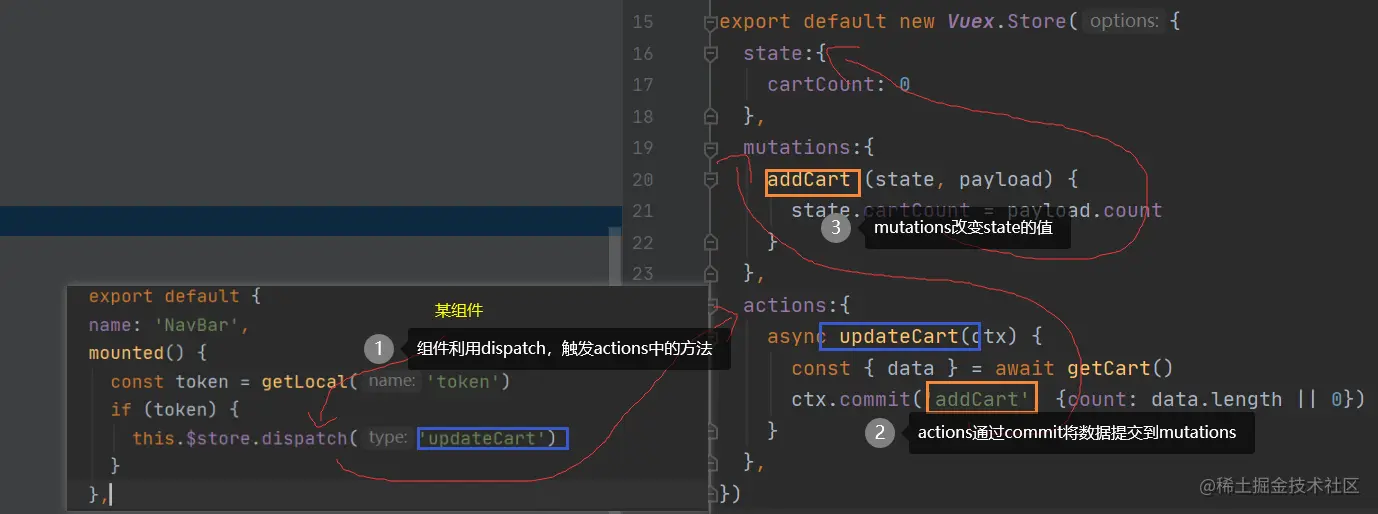The image size is (1378, 514).
Task: Collapse the export default block fold marker on line 15
Action: pyautogui.click(x=710, y=22)
